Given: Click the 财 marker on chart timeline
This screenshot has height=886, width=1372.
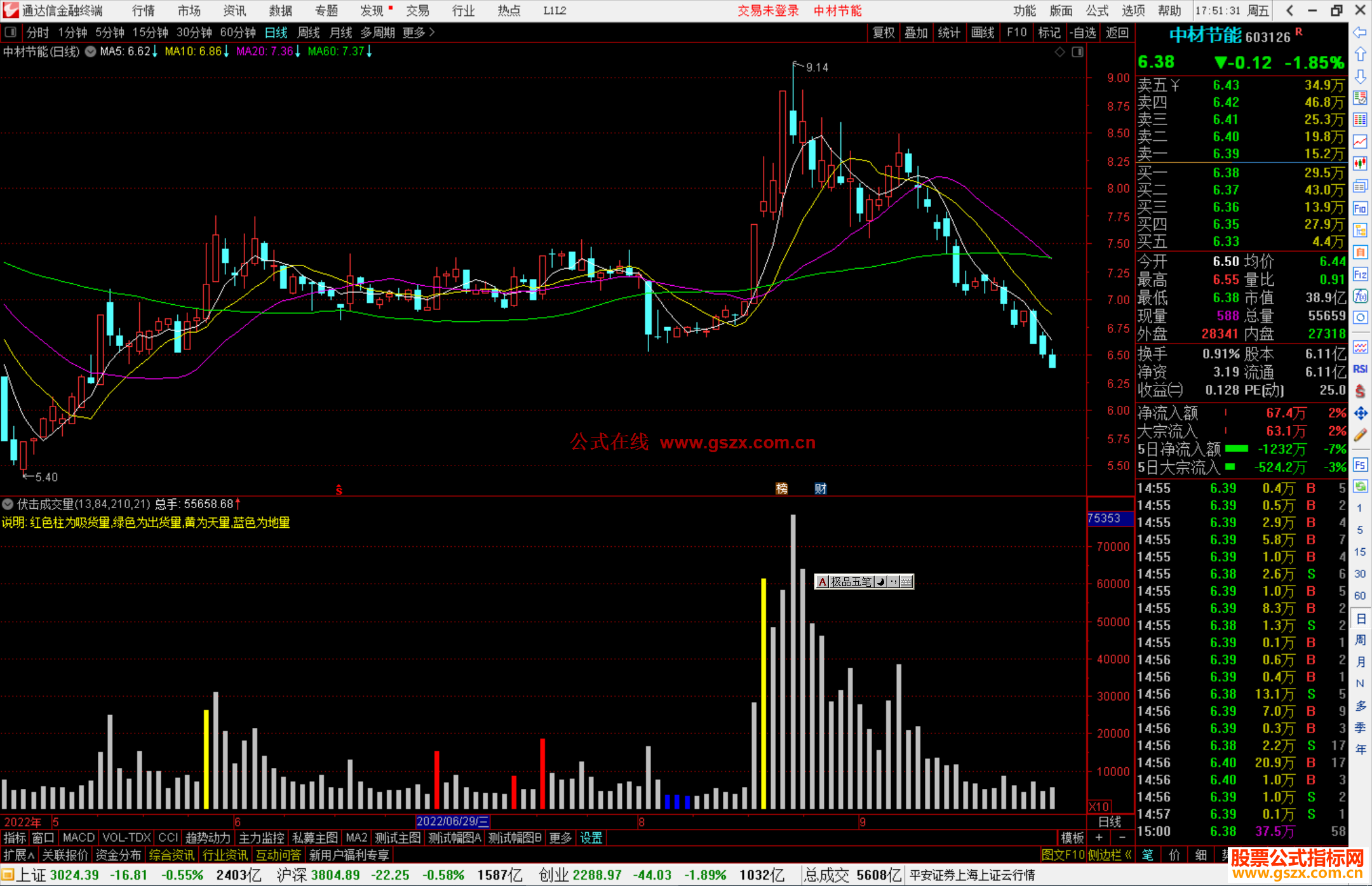Looking at the screenshot, I should tap(821, 488).
